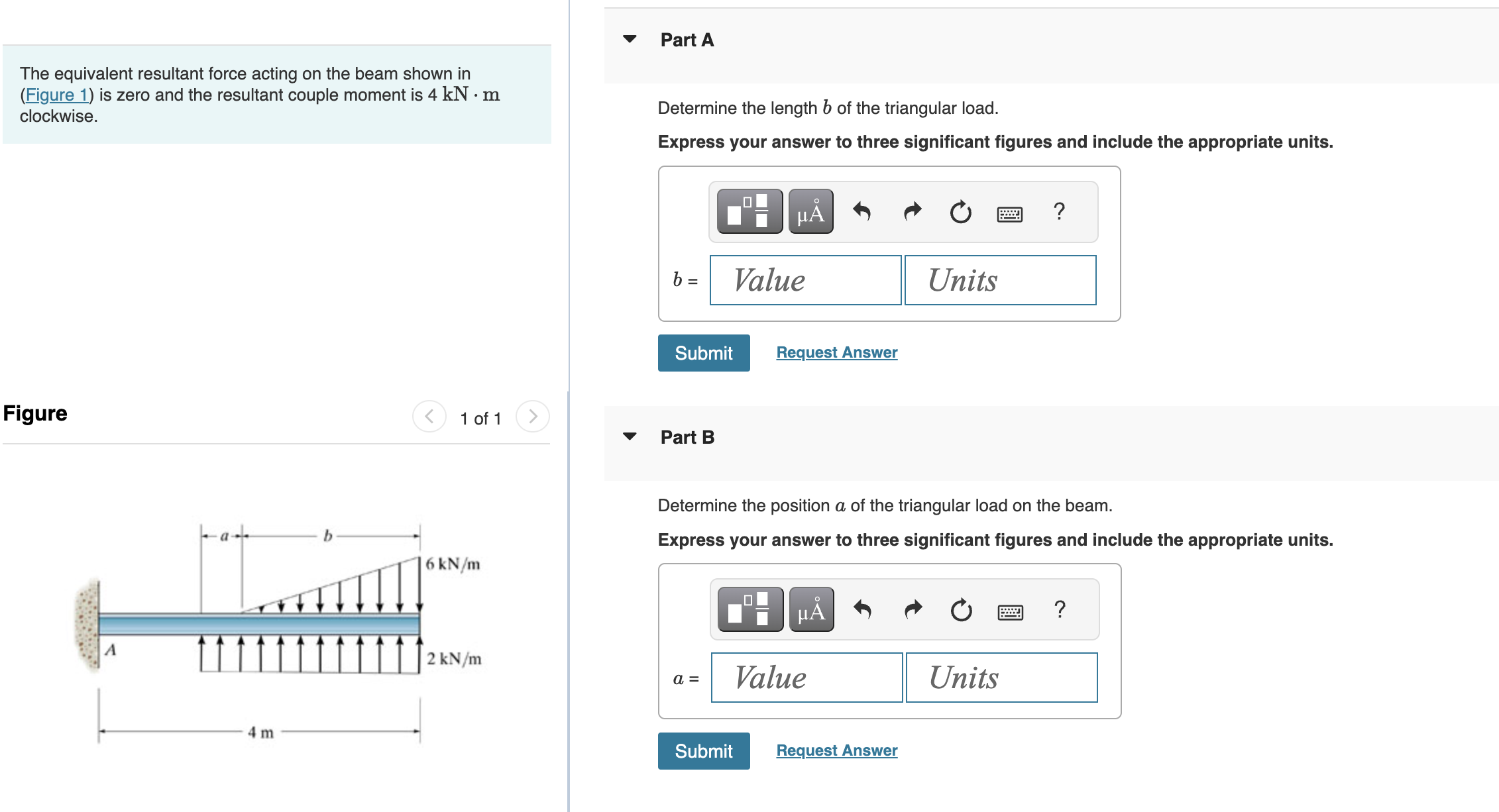This screenshot has height=812, width=1499.
Task: Open the equation templates icon in Part A
Action: pos(749,212)
